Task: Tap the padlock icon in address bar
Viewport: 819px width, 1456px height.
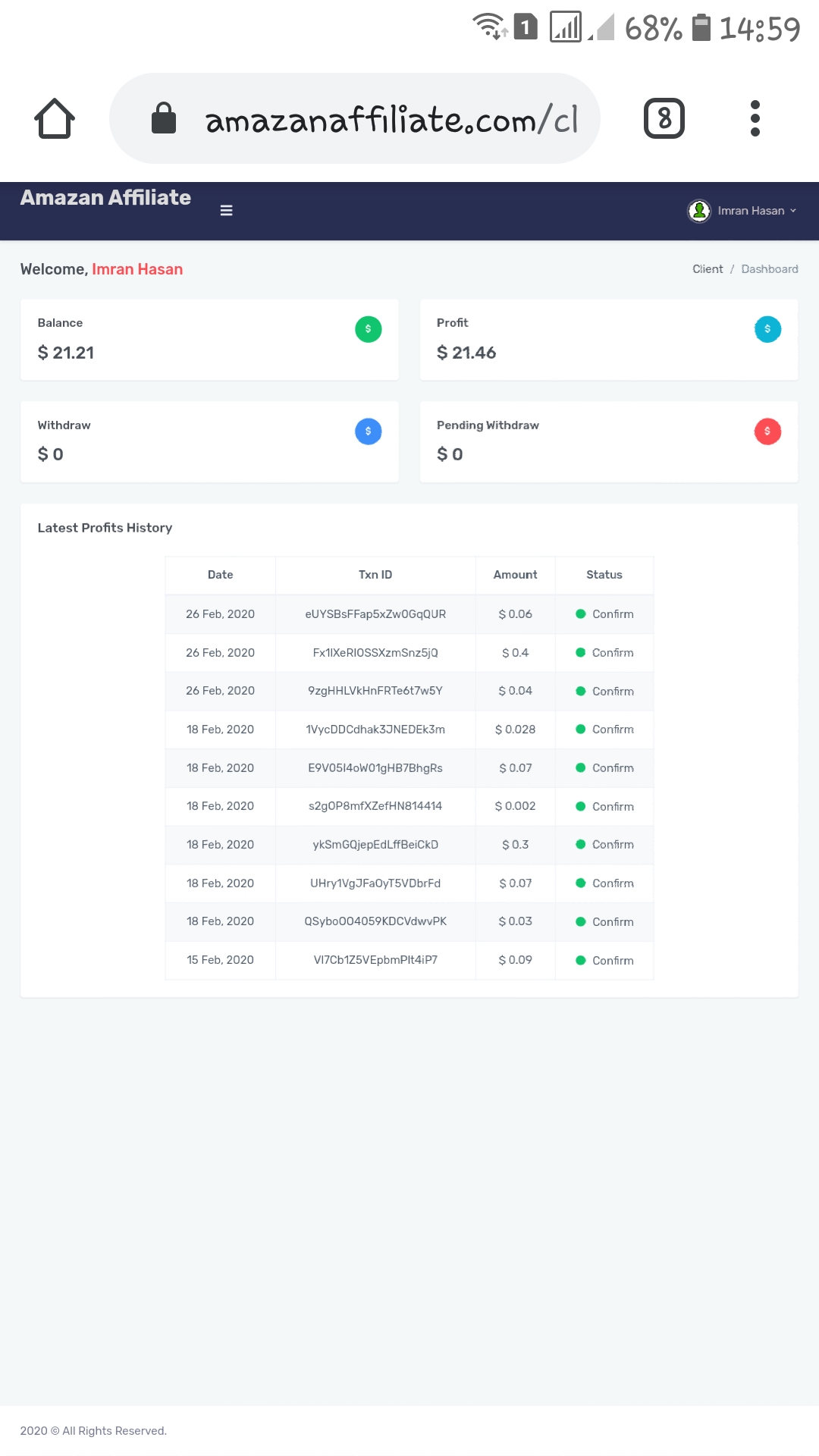Action: click(164, 118)
